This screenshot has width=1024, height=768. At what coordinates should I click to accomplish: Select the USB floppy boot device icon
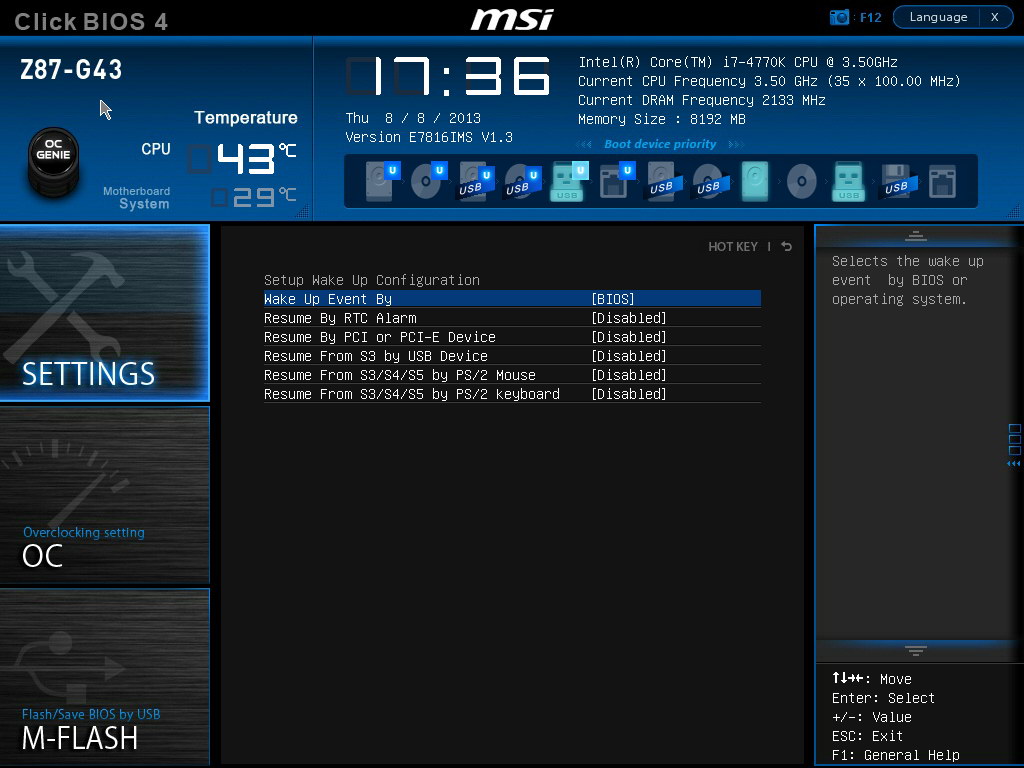[x=899, y=181]
